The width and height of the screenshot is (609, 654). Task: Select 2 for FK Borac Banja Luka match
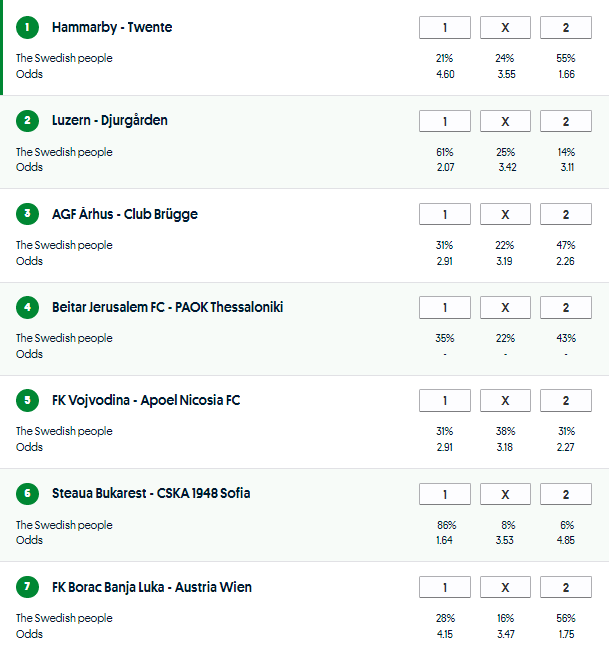pyautogui.click(x=565, y=587)
